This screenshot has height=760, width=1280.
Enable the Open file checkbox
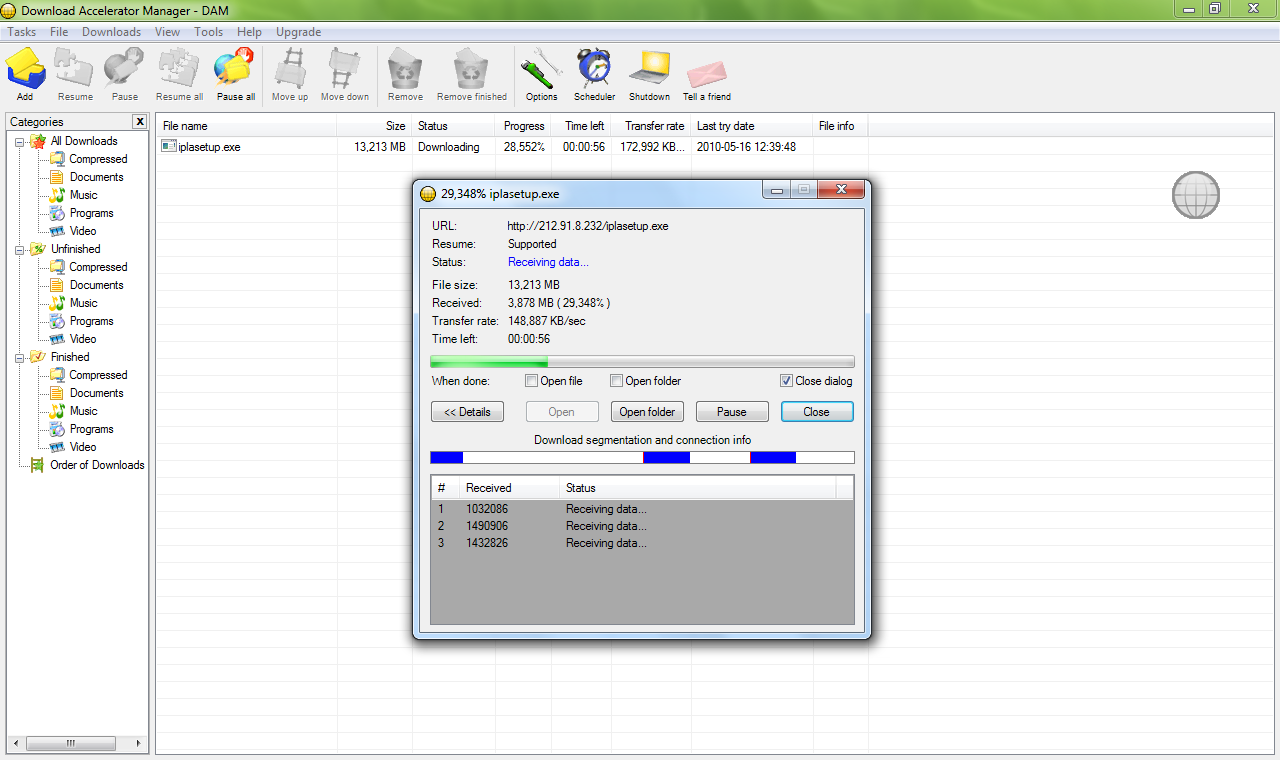pos(532,381)
